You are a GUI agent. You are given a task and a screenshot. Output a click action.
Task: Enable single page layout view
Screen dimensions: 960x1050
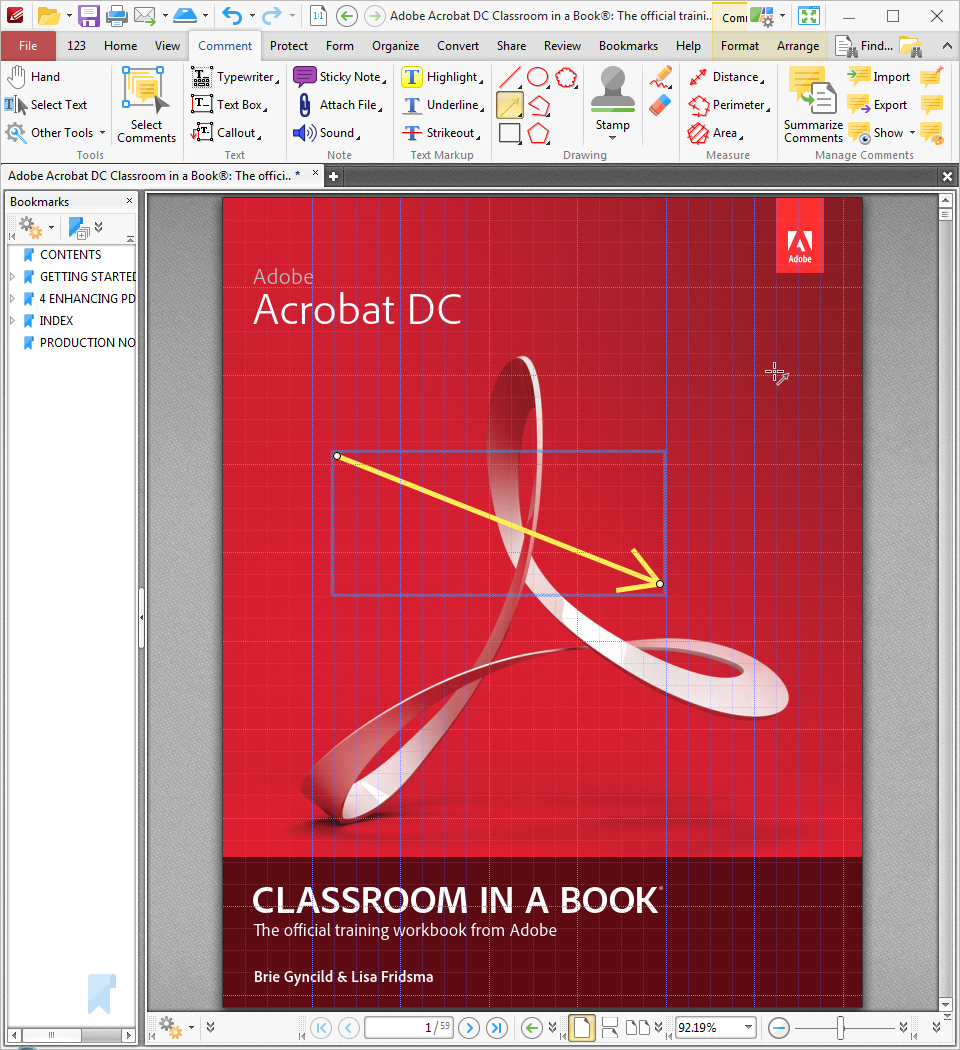click(x=582, y=1027)
